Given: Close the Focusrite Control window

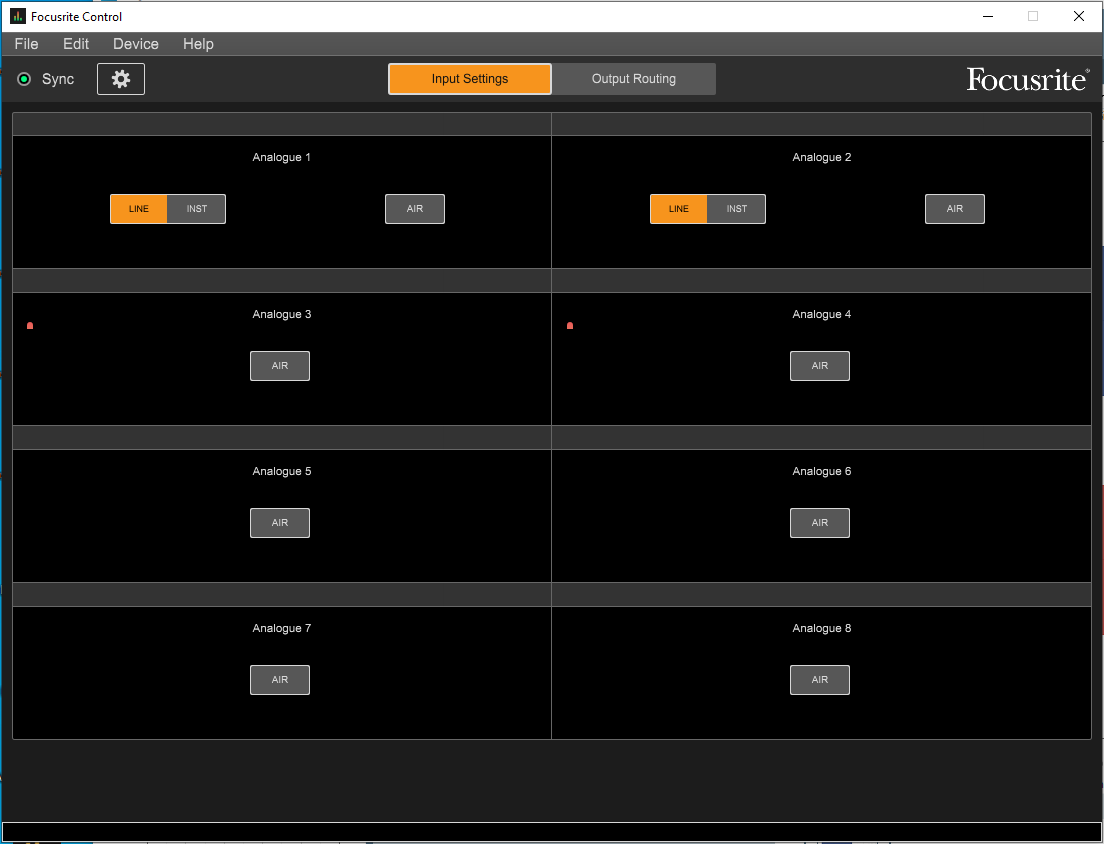Looking at the screenshot, I should pyautogui.click(x=1079, y=16).
